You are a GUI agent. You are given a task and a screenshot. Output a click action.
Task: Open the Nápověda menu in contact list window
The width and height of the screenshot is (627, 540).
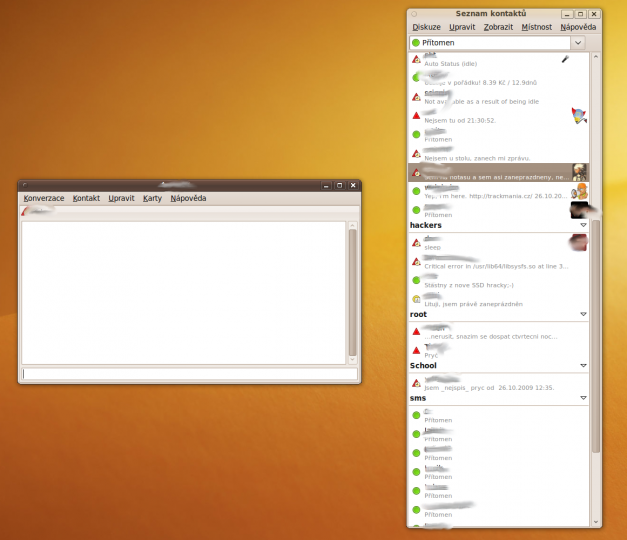pos(578,27)
